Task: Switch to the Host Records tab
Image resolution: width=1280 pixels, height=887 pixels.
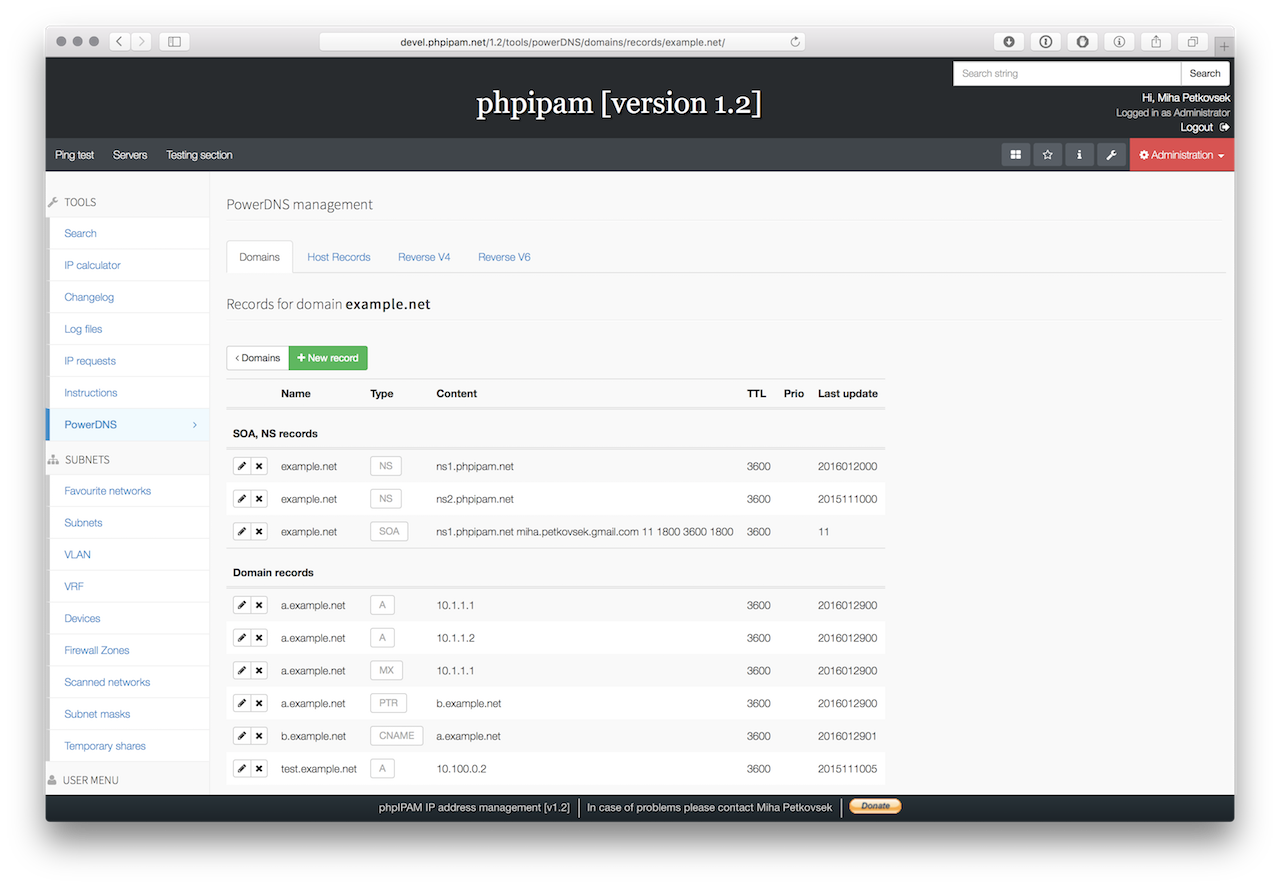Action: [338, 257]
